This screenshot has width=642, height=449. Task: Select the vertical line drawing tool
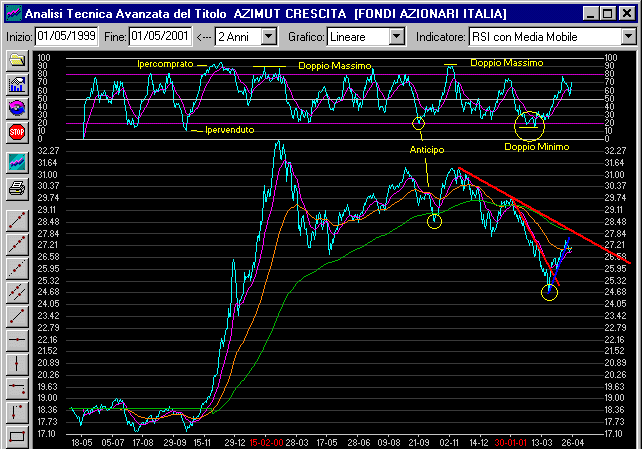pos(16,363)
